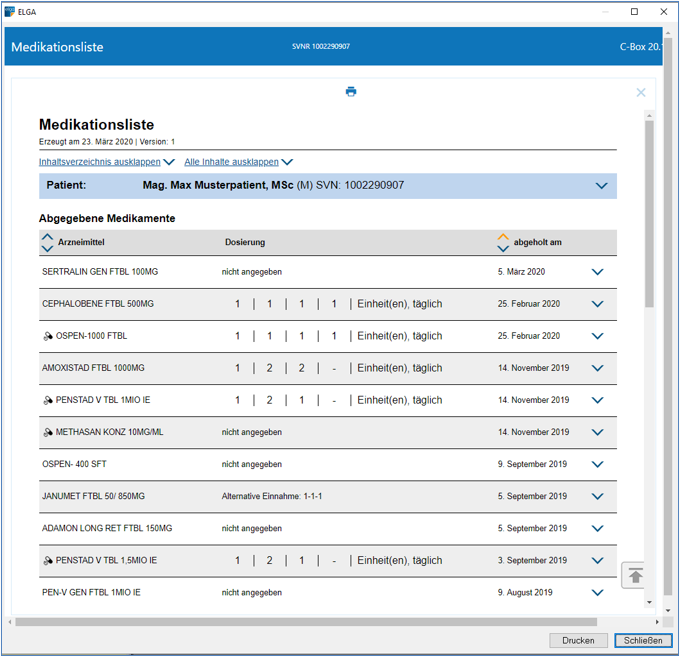This screenshot has width=680, height=656.
Task: Click the inner scrollbar up arrow
Action: click(649, 116)
